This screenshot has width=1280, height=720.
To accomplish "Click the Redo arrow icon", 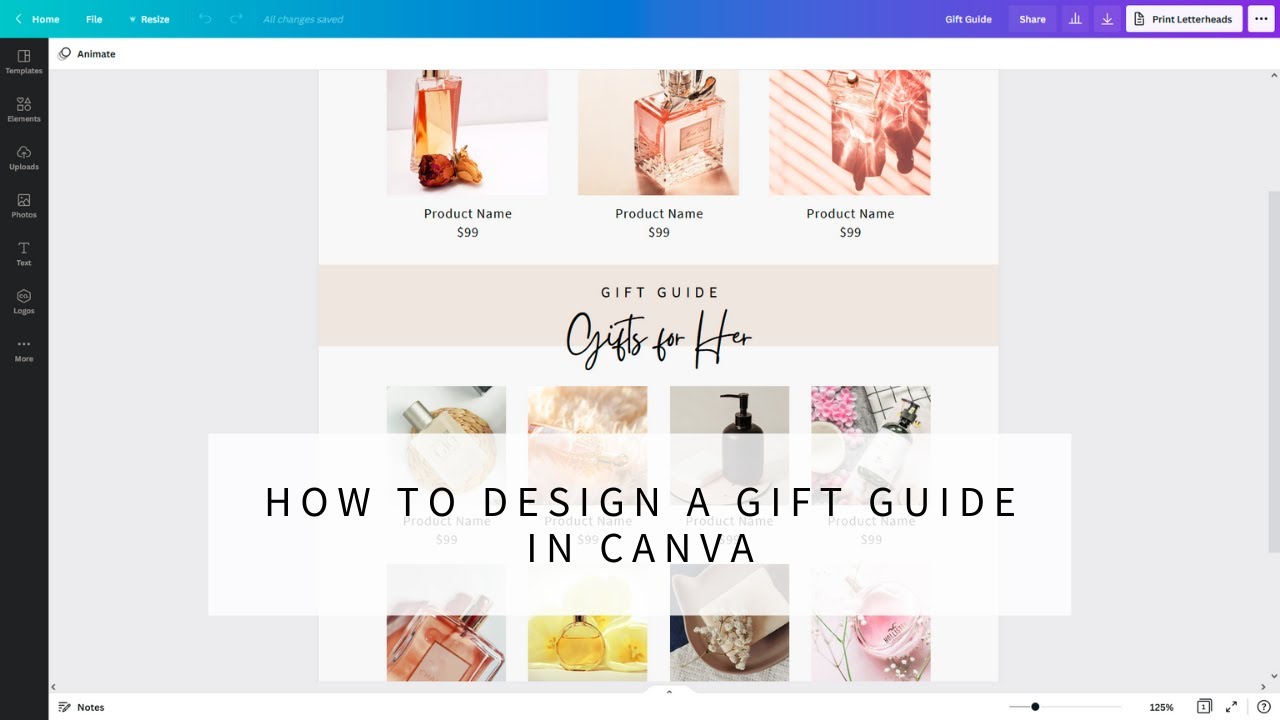I will point(236,19).
